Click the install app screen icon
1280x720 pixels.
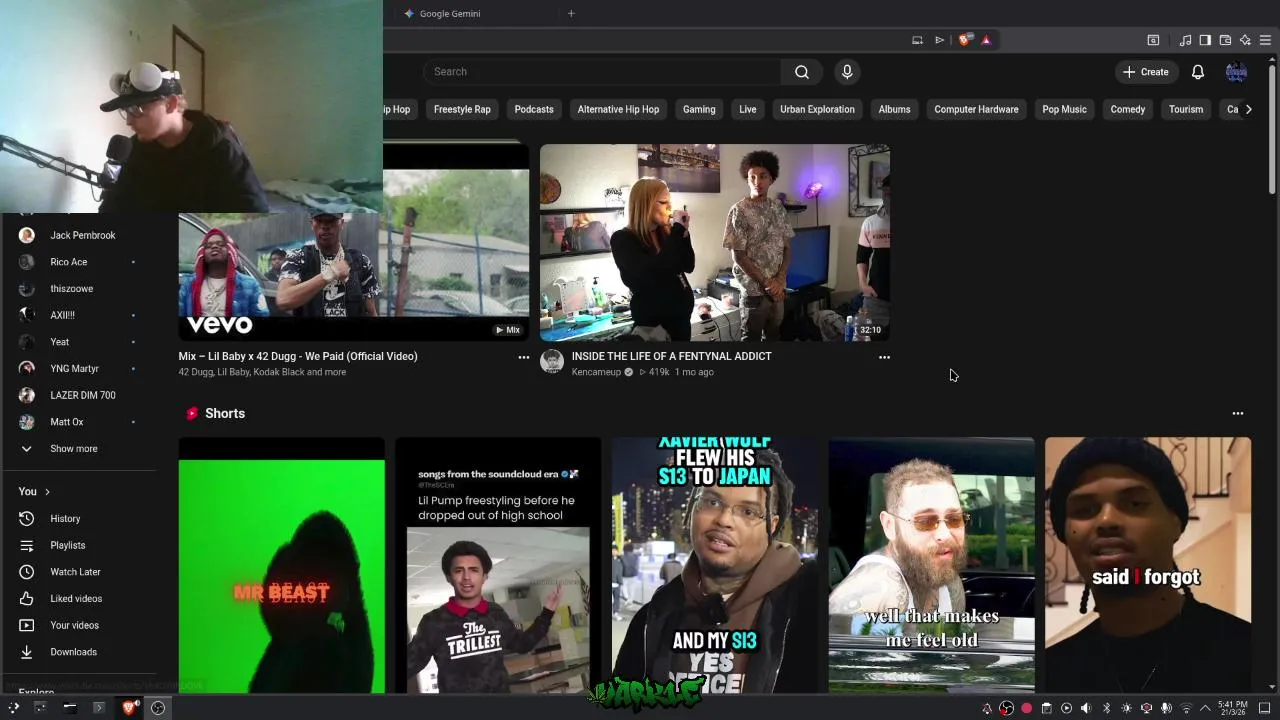pyautogui.click(x=917, y=40)
